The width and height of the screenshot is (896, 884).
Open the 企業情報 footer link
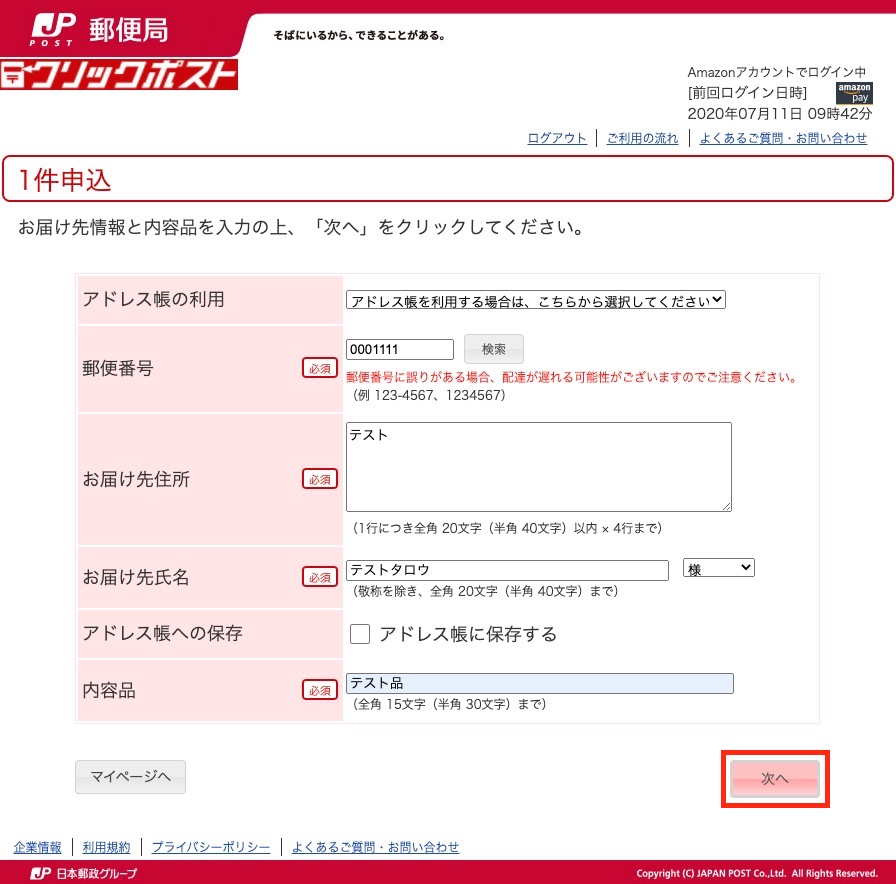[x=37, y=845]
